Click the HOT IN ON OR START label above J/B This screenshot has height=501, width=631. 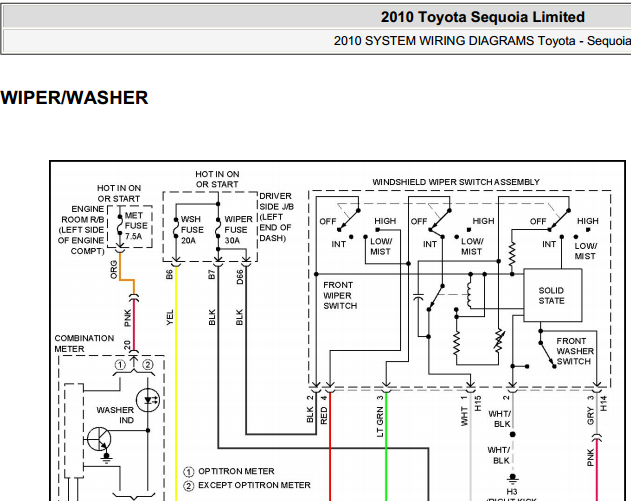click(217, 179)
